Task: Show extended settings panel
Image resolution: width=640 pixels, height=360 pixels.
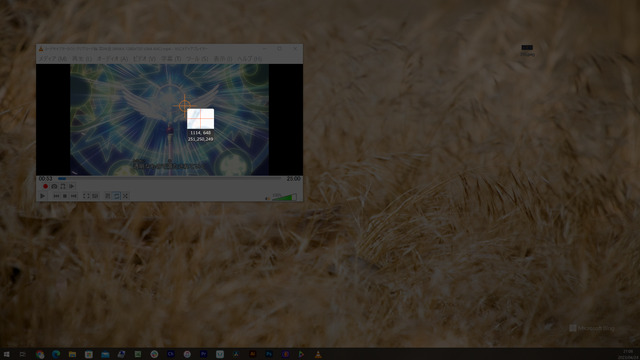Action: coord(95,196)
